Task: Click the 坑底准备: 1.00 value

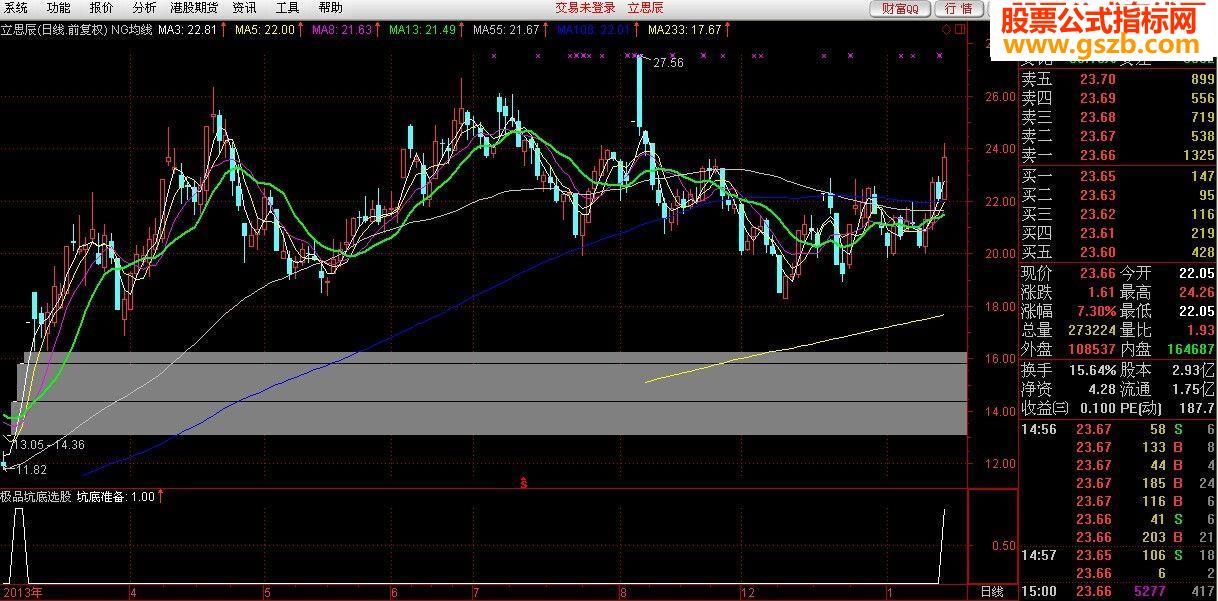Action: coord(116,495)
